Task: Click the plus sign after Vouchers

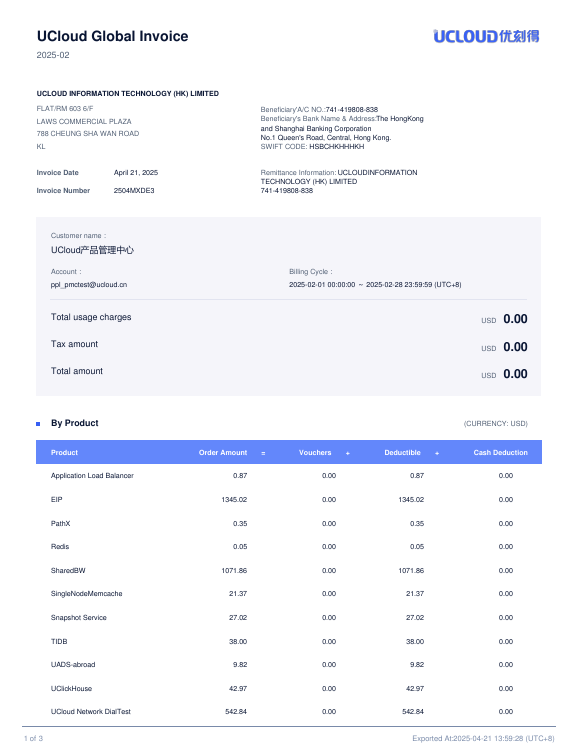Action: coord(348,453)
